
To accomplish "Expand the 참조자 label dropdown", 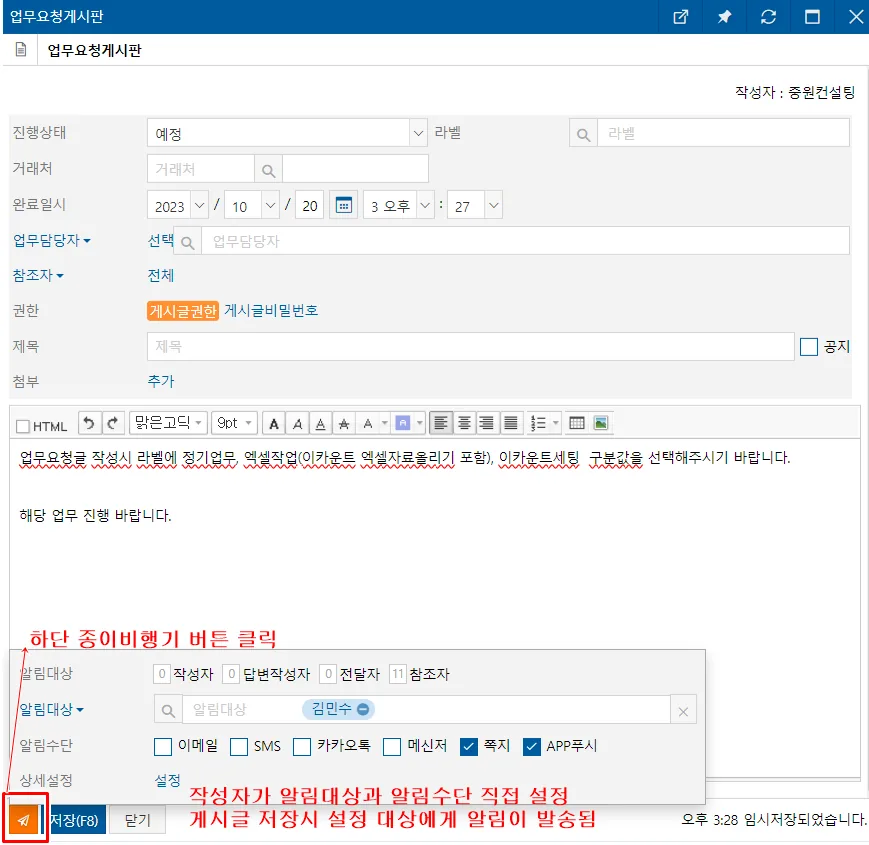I will click(38, 275).
